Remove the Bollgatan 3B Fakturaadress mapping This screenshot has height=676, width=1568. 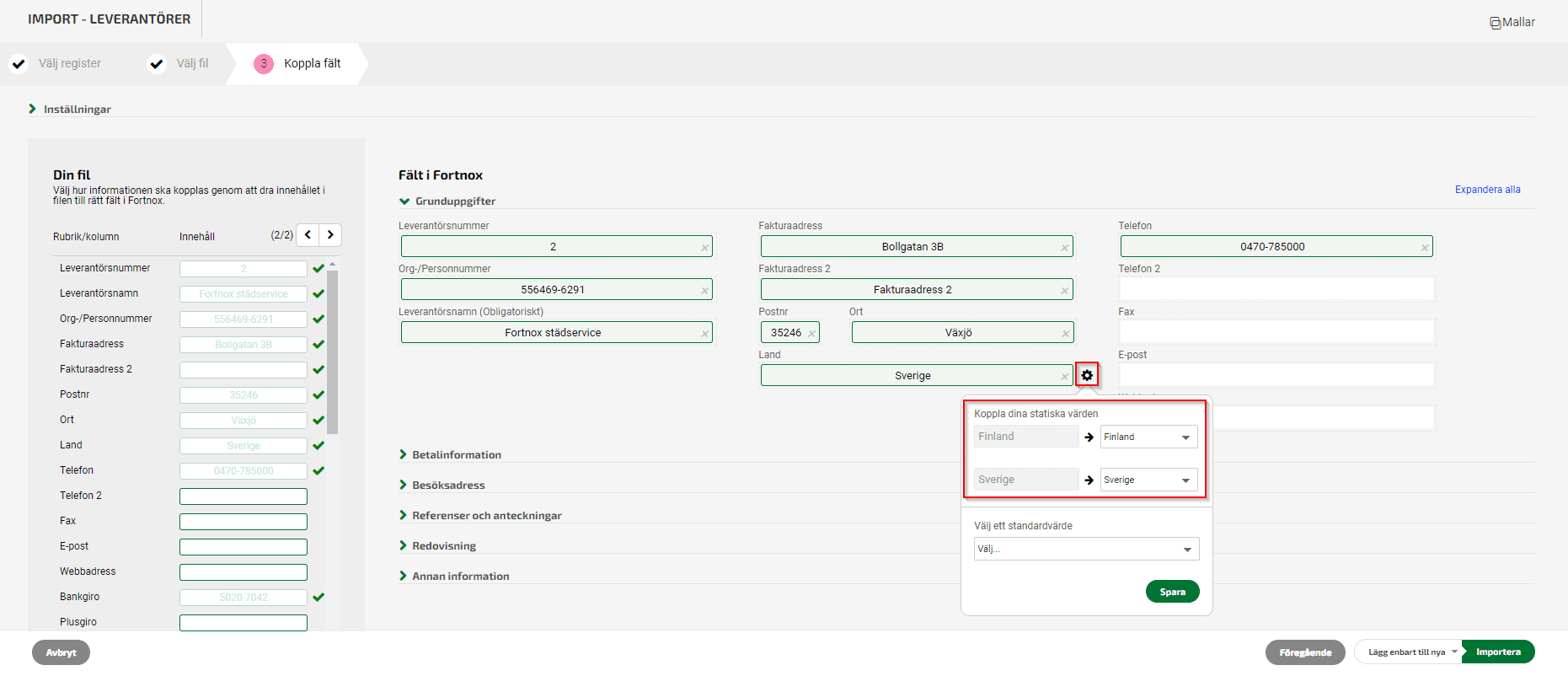(x=1064, y=247)
